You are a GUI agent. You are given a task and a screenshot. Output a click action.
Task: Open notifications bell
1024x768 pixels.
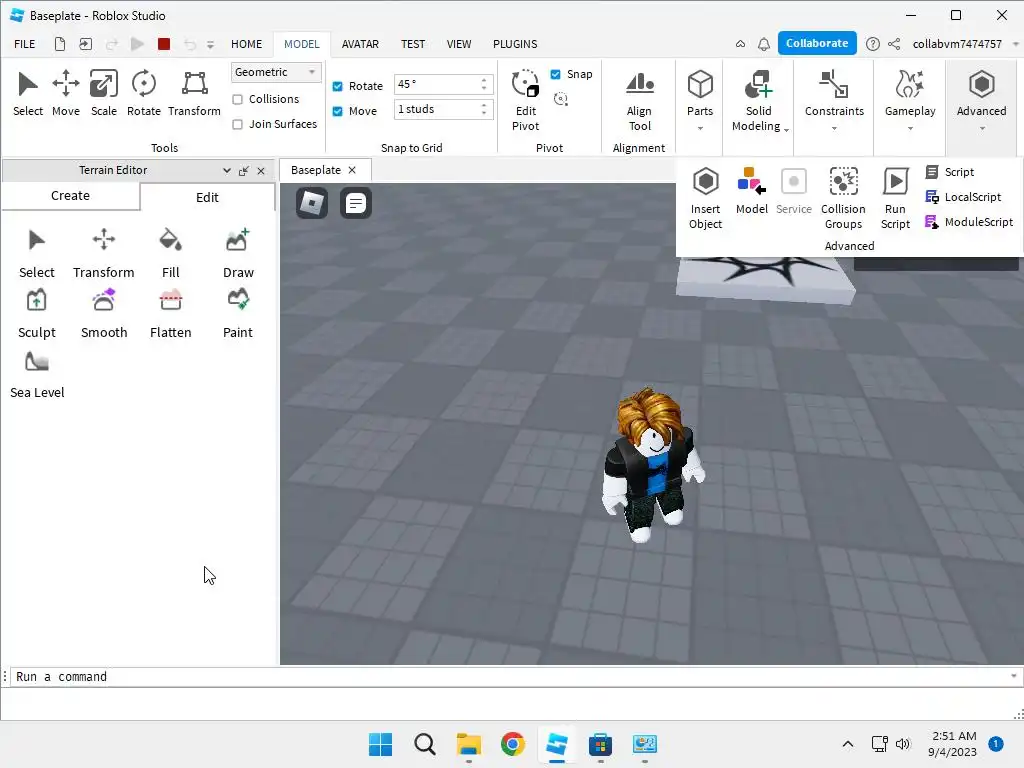(763, 44)
